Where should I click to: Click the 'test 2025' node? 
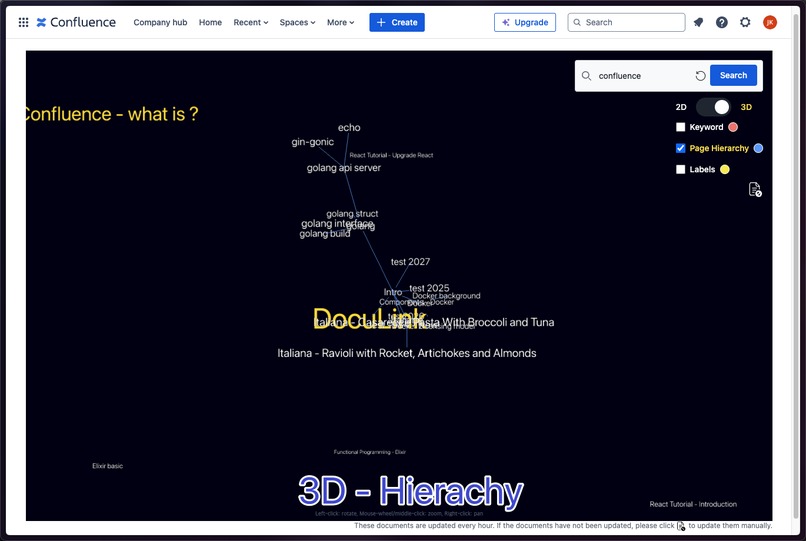(429, 288)
